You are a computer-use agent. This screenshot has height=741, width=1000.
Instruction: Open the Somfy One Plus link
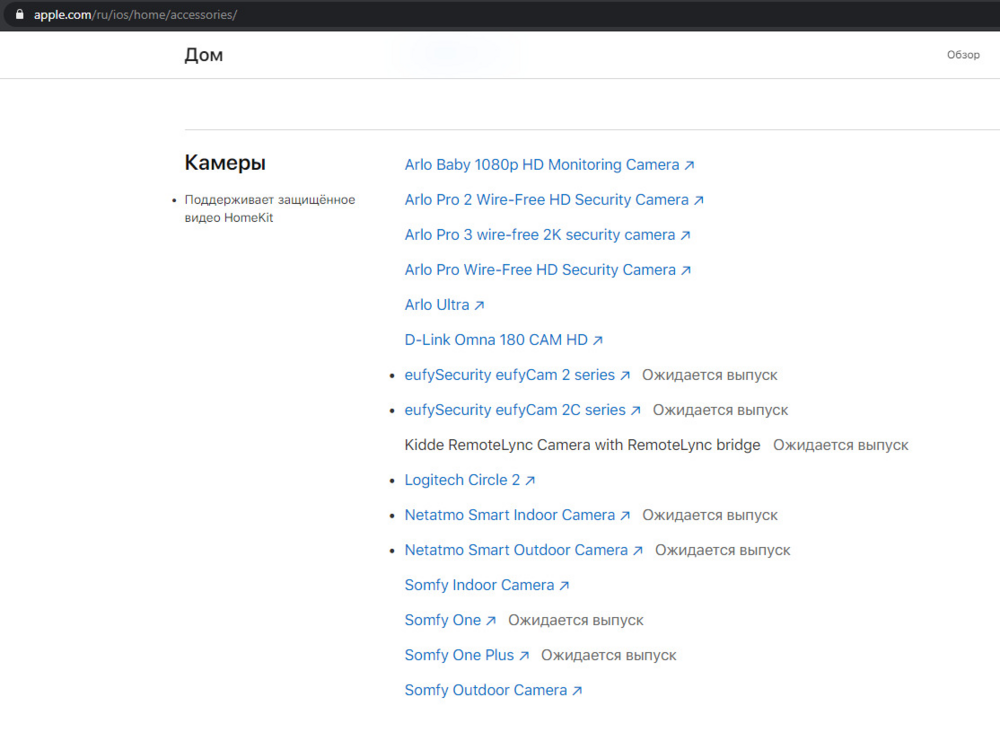tap(467, 656)
